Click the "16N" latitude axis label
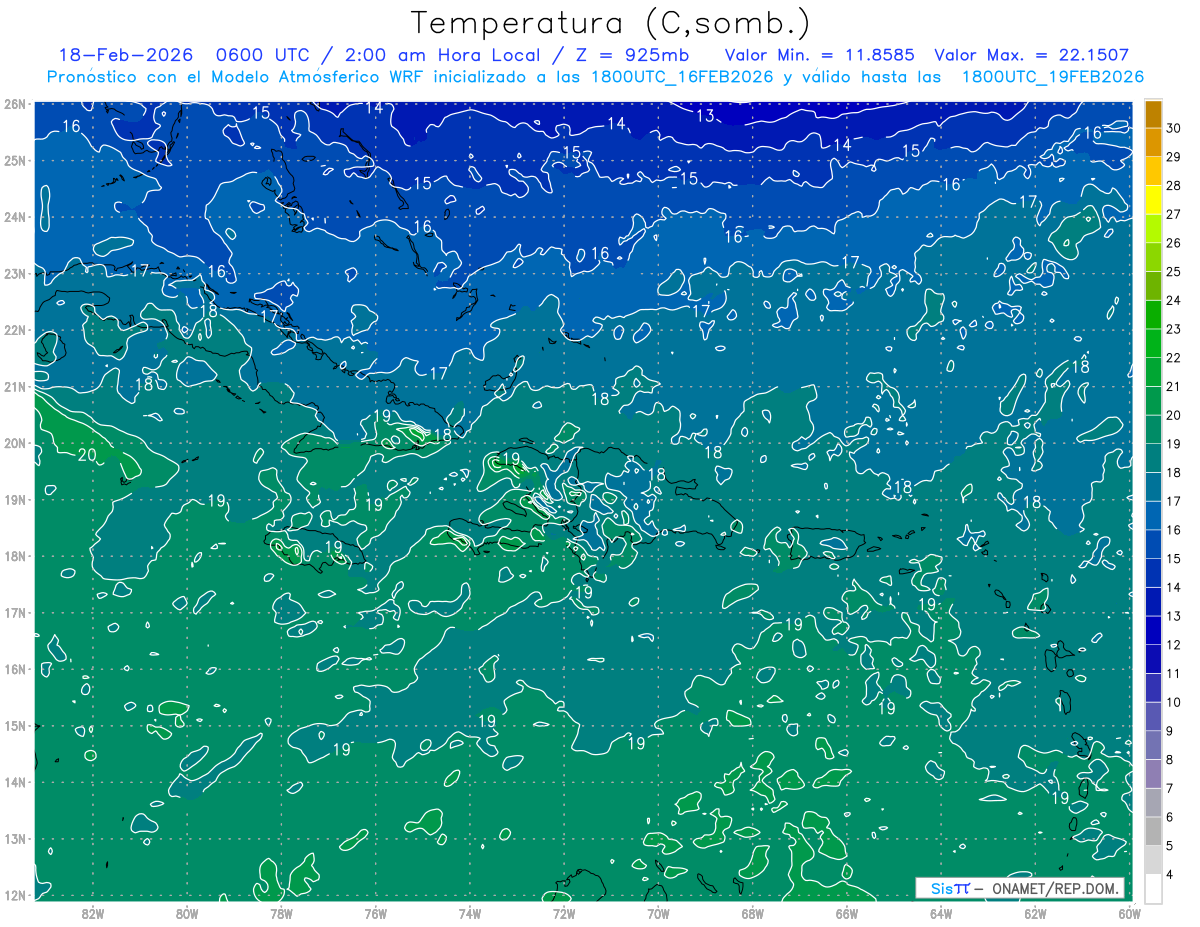The width and height of the screenshot is (1200, 927). 15,669
